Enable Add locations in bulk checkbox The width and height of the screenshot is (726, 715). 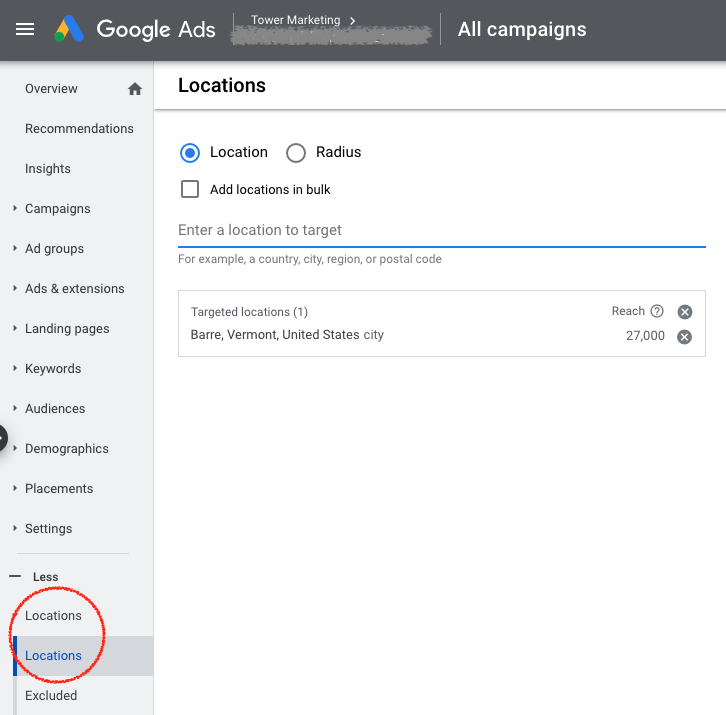(190, 189)
